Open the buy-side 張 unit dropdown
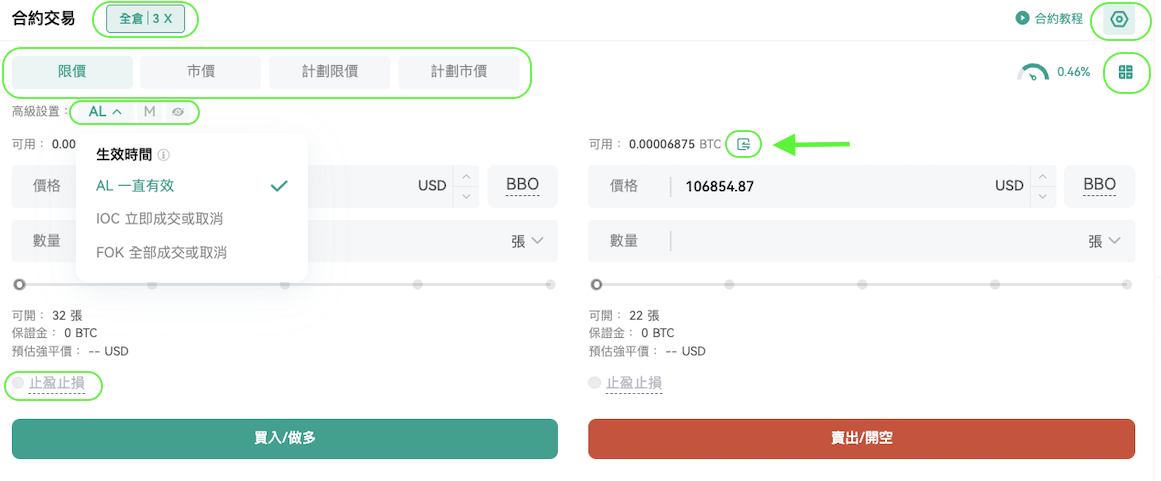This screenshot has width=1161, height=481. [x=528, y=241]
